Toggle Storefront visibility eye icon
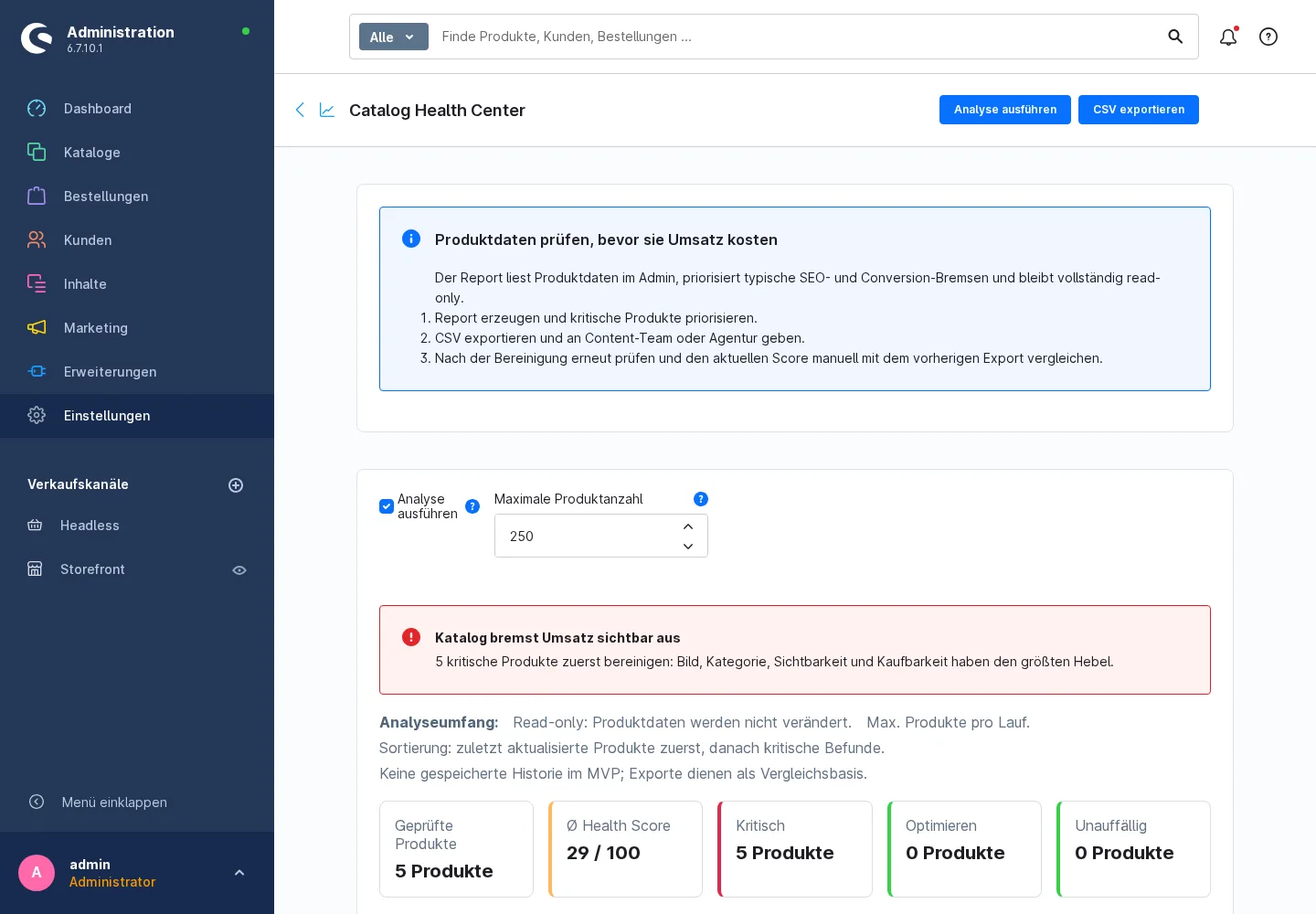Screen dimensions: 1316x914 239,570
